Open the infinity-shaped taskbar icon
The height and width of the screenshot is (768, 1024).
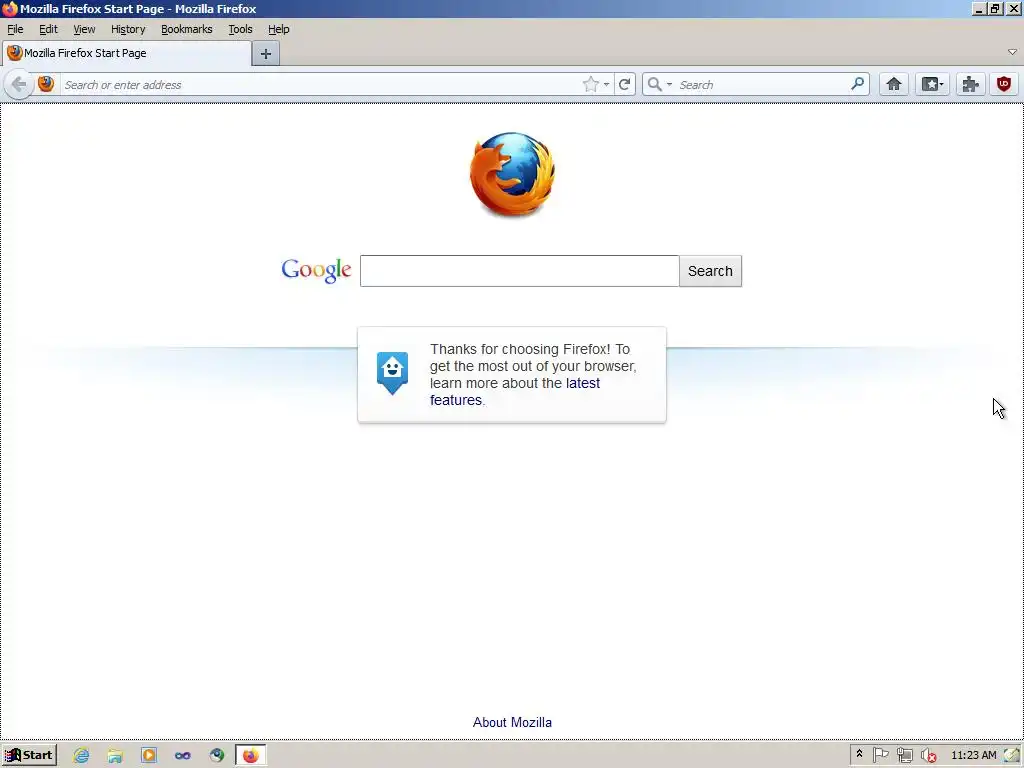tap(183, 756)
